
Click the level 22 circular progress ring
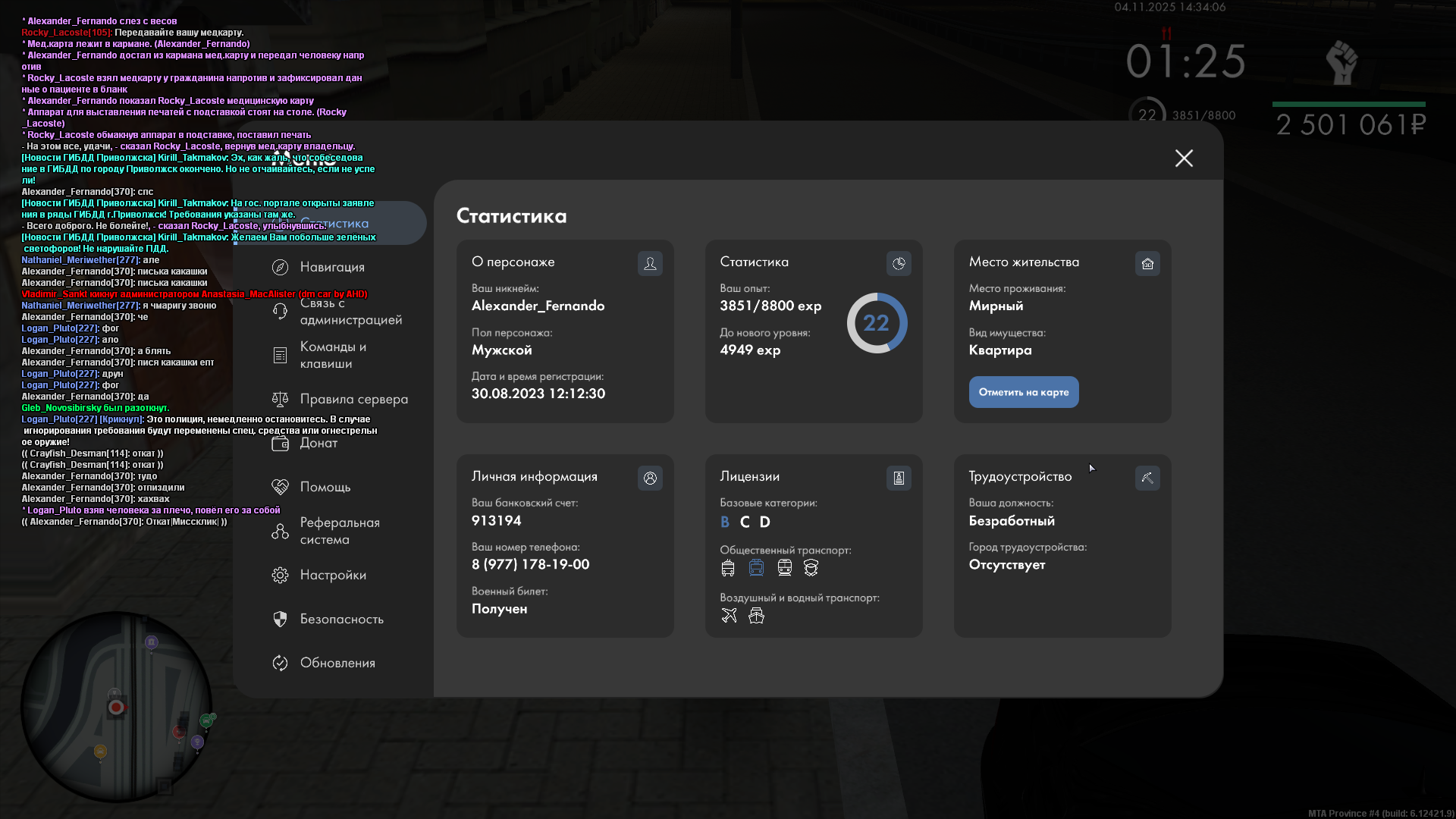877,323
